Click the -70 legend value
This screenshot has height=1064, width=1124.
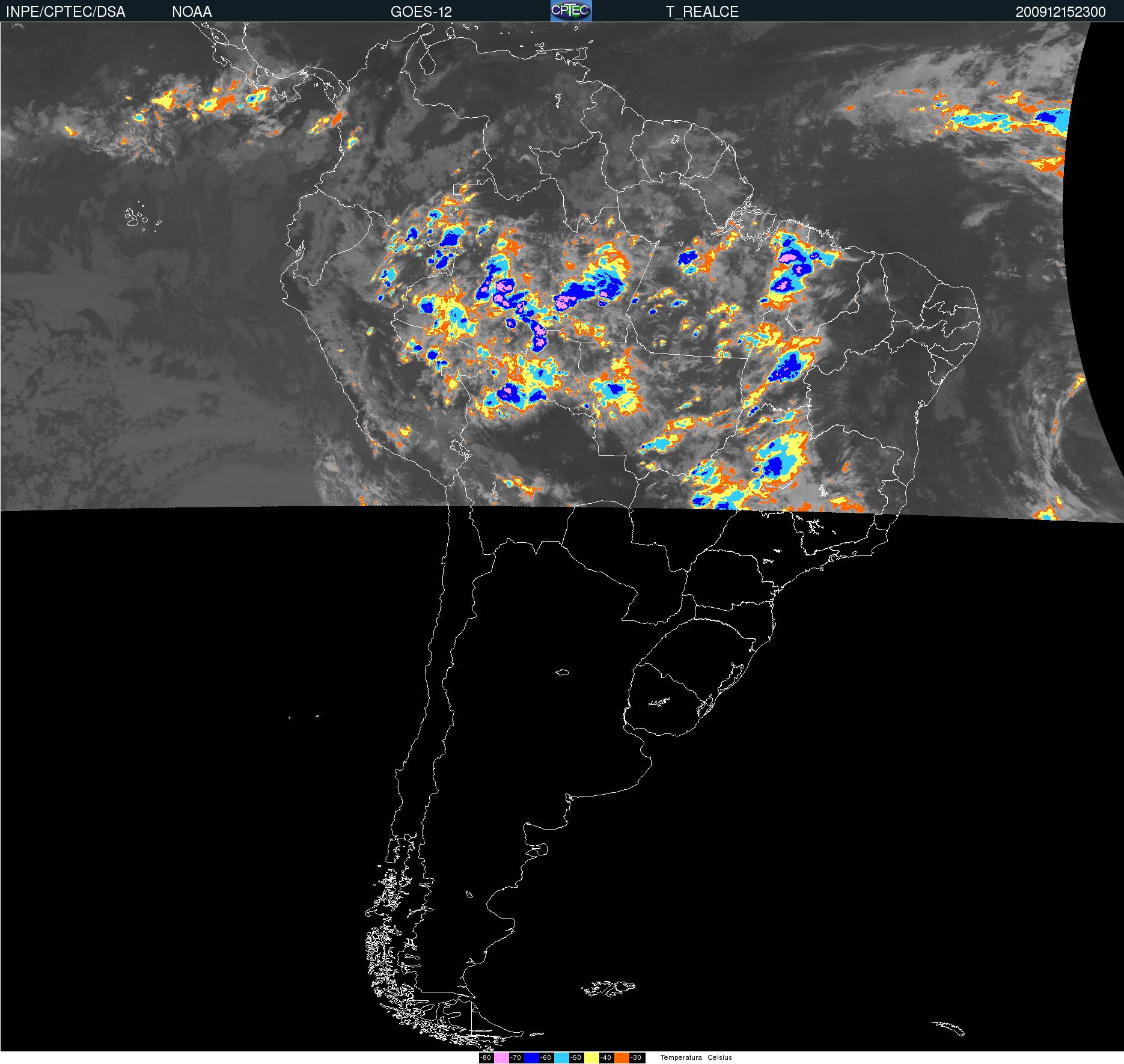tap(516, 1057)
